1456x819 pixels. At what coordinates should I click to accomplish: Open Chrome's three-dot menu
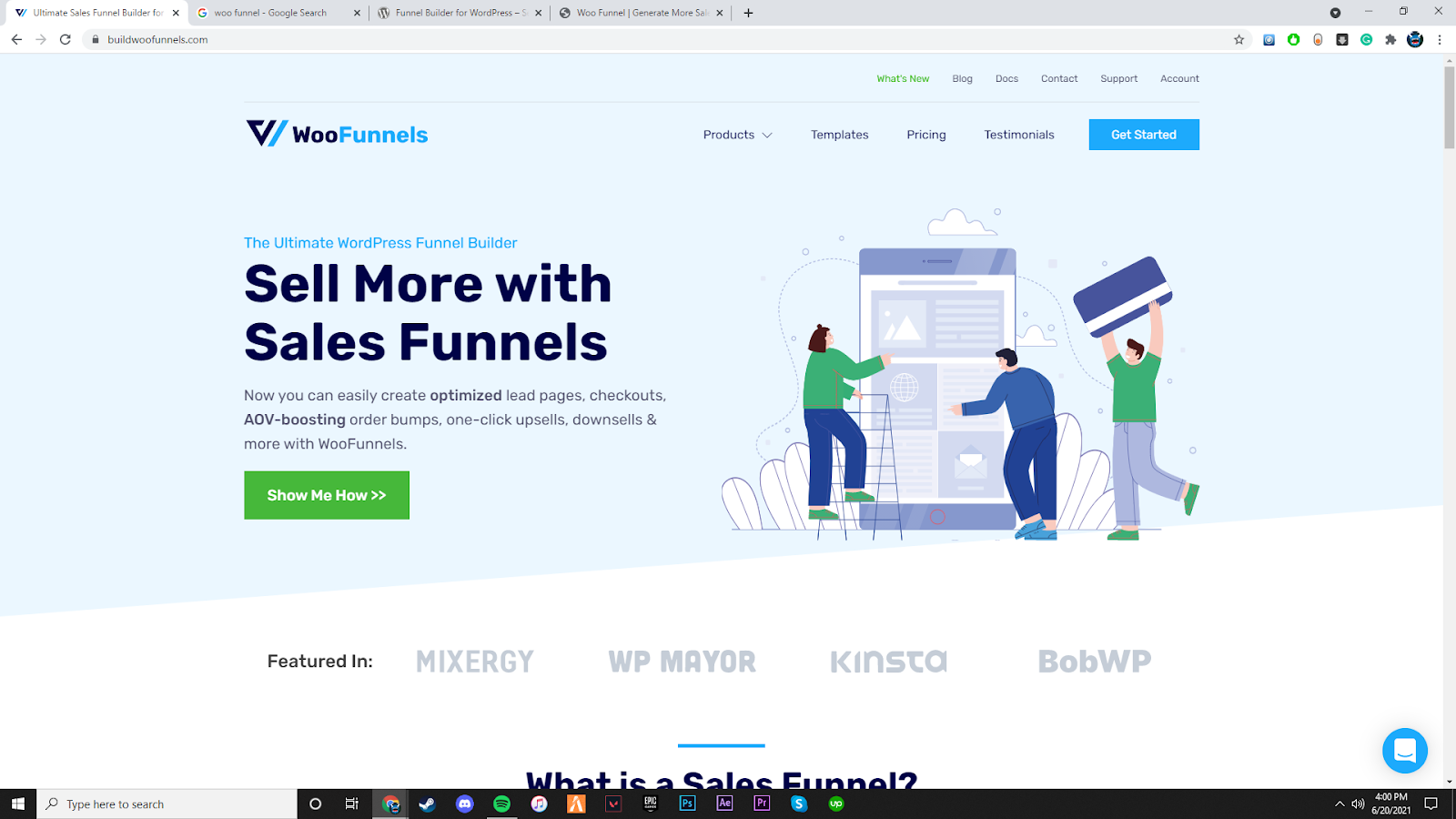click(1440, 39)
